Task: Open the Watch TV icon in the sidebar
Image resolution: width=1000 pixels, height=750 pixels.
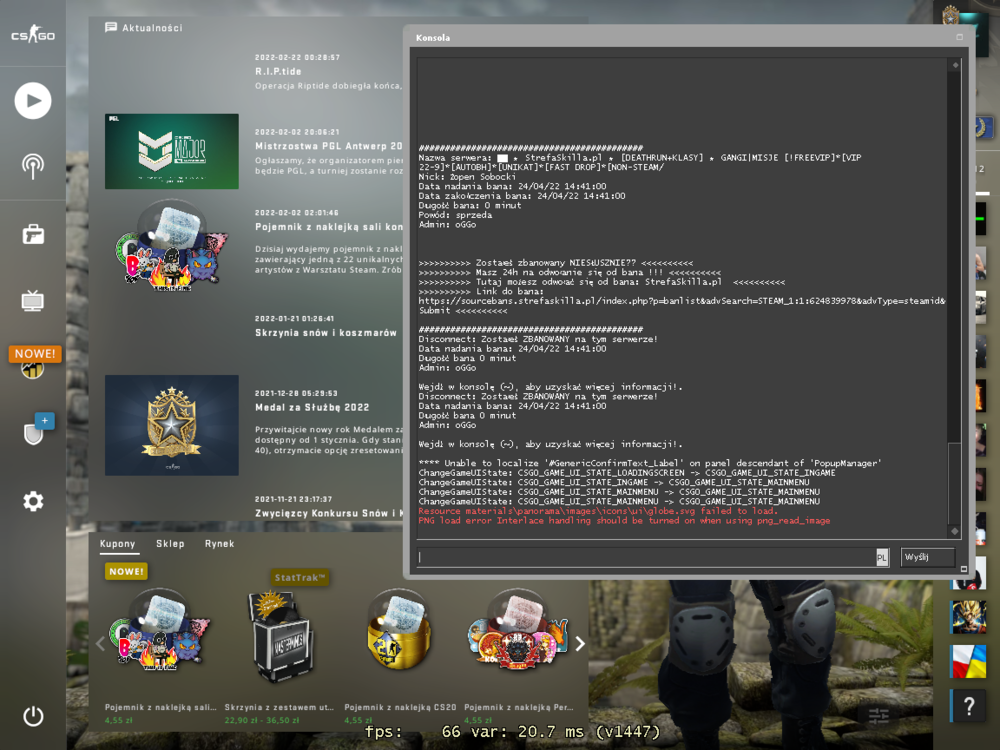Action: tap(33, 300)
